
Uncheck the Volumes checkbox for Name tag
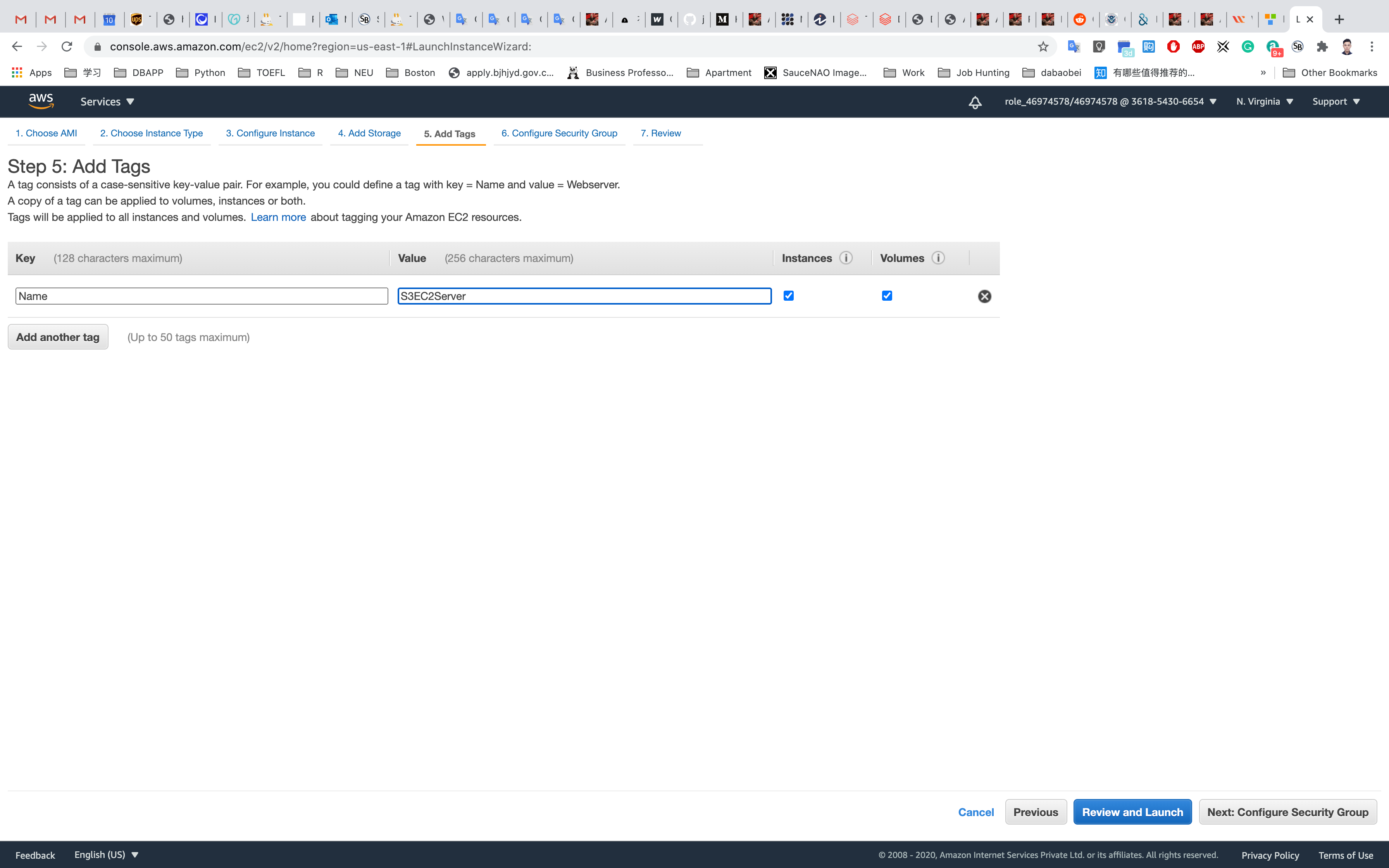[x=887, y=296]
